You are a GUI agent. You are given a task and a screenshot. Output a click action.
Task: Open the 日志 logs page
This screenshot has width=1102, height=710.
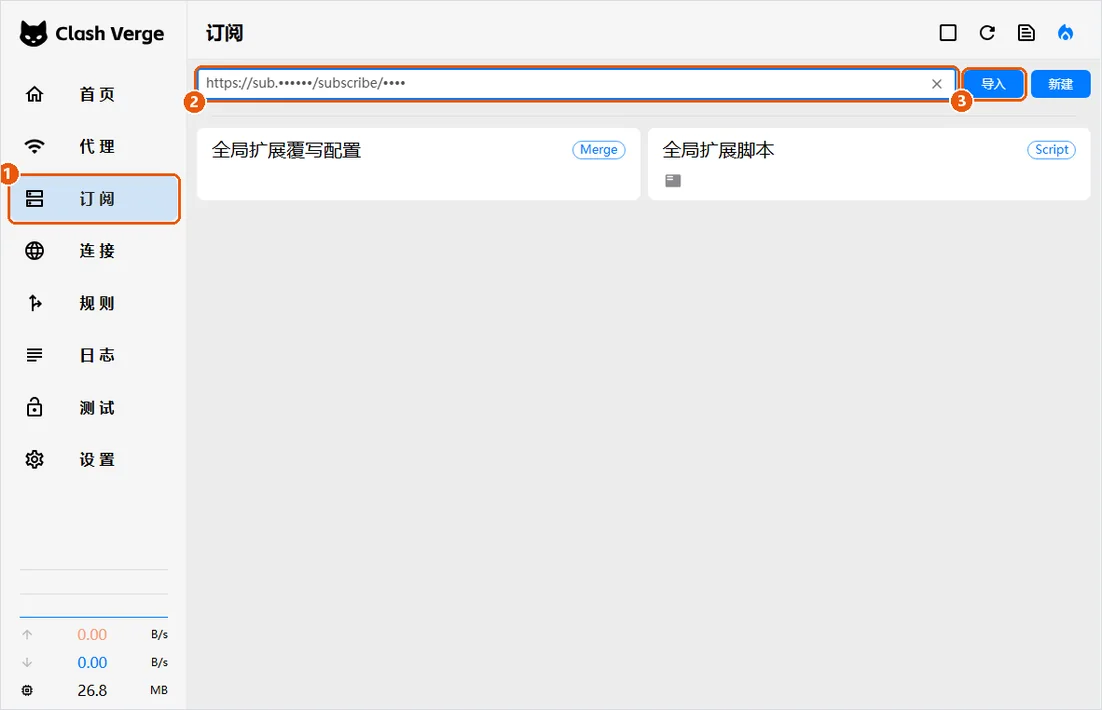[95, 355]
